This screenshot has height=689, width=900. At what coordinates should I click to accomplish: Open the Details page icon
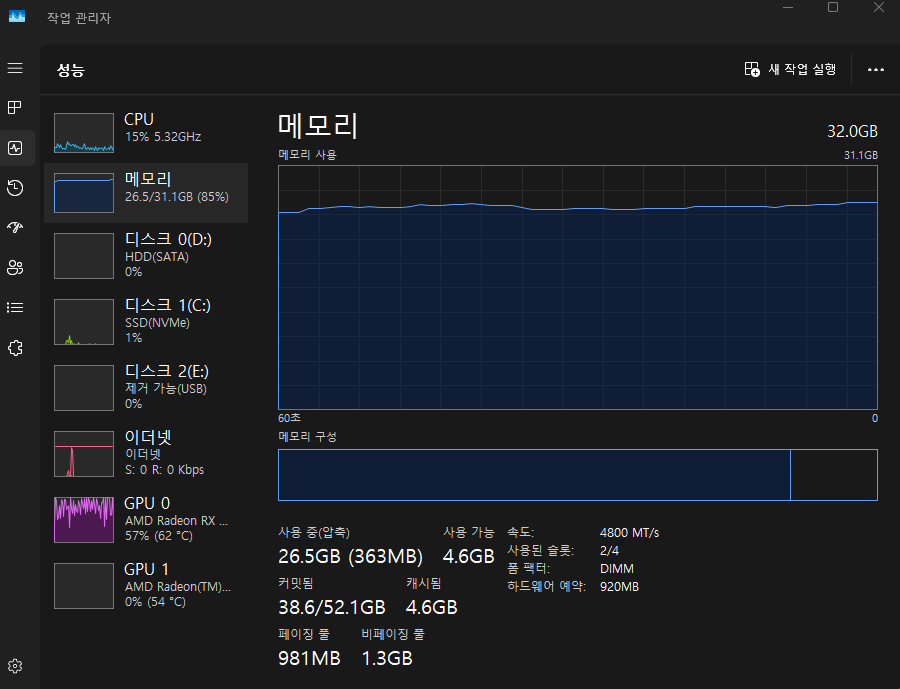point(15,308)
